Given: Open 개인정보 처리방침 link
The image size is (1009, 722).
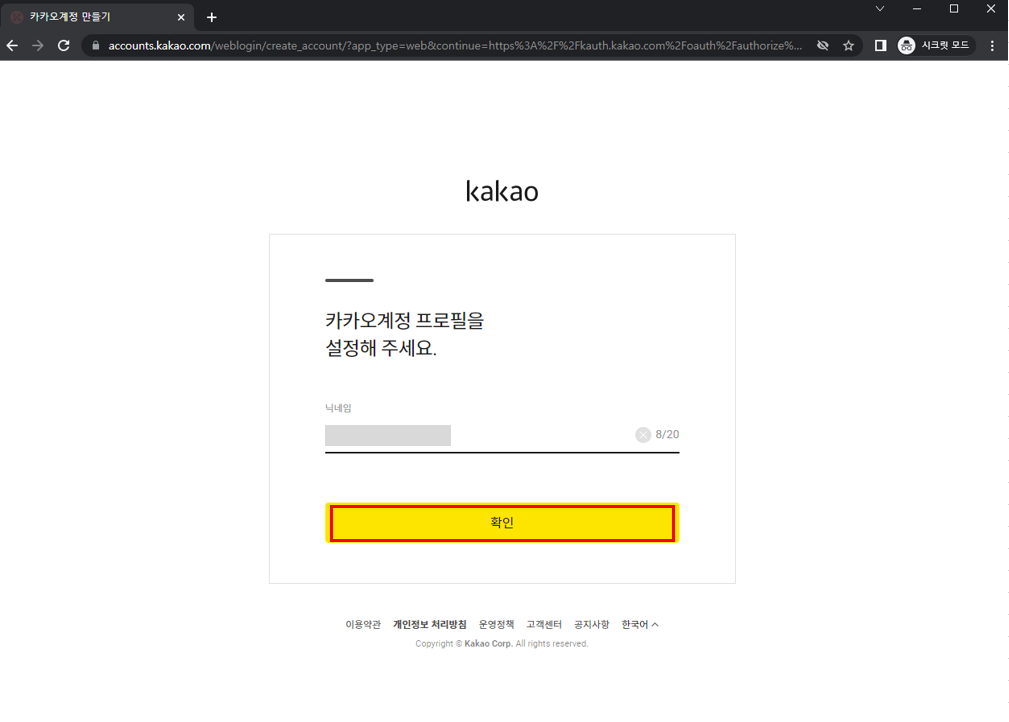Looking at the screenshot, I should (x=430, y=625).
